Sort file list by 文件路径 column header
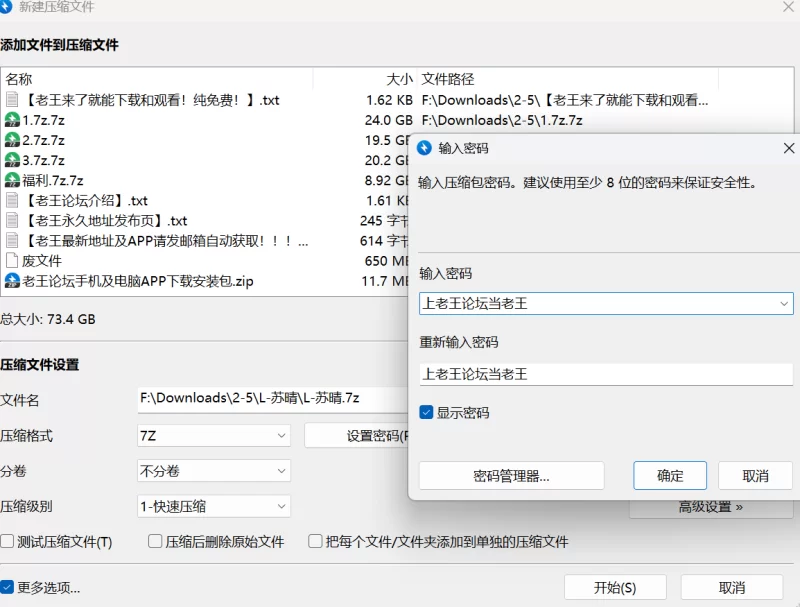The image size is (800, 607). click(447, 79)
